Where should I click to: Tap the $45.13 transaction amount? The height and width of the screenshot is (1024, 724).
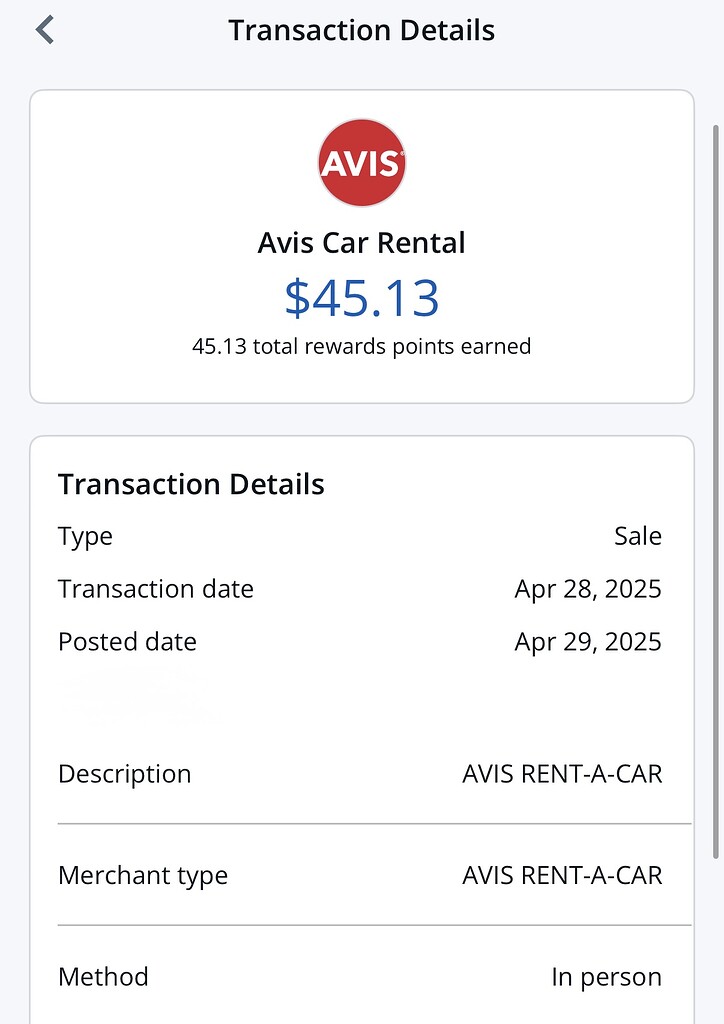[361, 298]
